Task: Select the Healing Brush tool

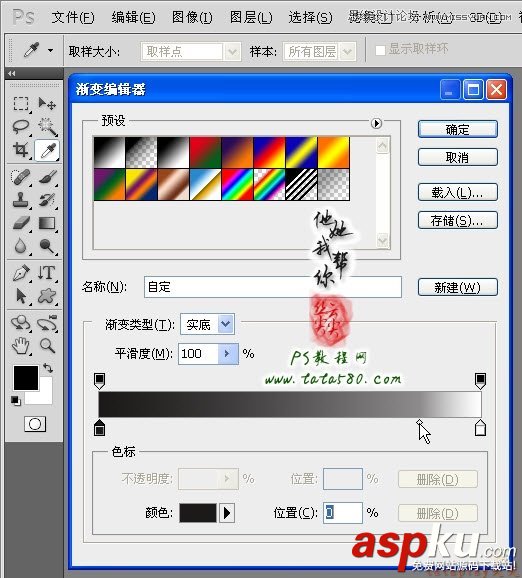Action: click(x=21, y=177)
